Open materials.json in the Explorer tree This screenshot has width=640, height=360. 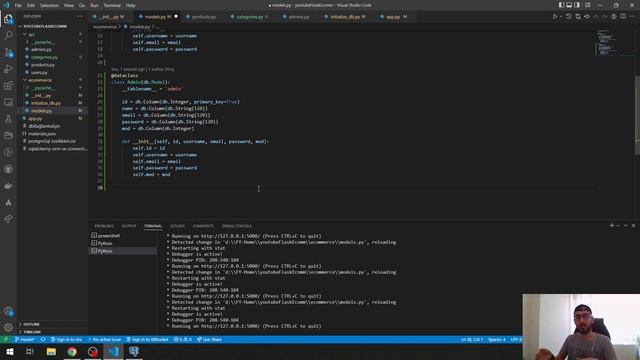(42, 133)
